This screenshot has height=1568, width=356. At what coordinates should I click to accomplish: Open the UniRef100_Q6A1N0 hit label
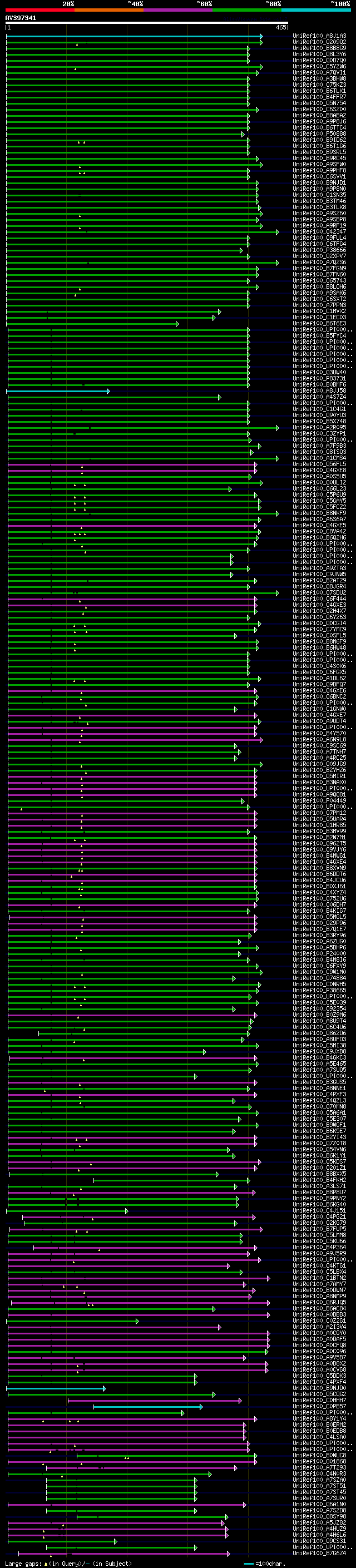click(319, 1505)
